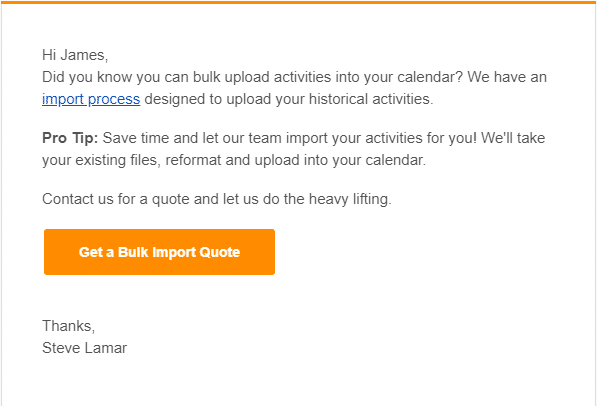Click the words 'We have an' before the link
This screenshot has width=597, height=406.
[507, 77]
